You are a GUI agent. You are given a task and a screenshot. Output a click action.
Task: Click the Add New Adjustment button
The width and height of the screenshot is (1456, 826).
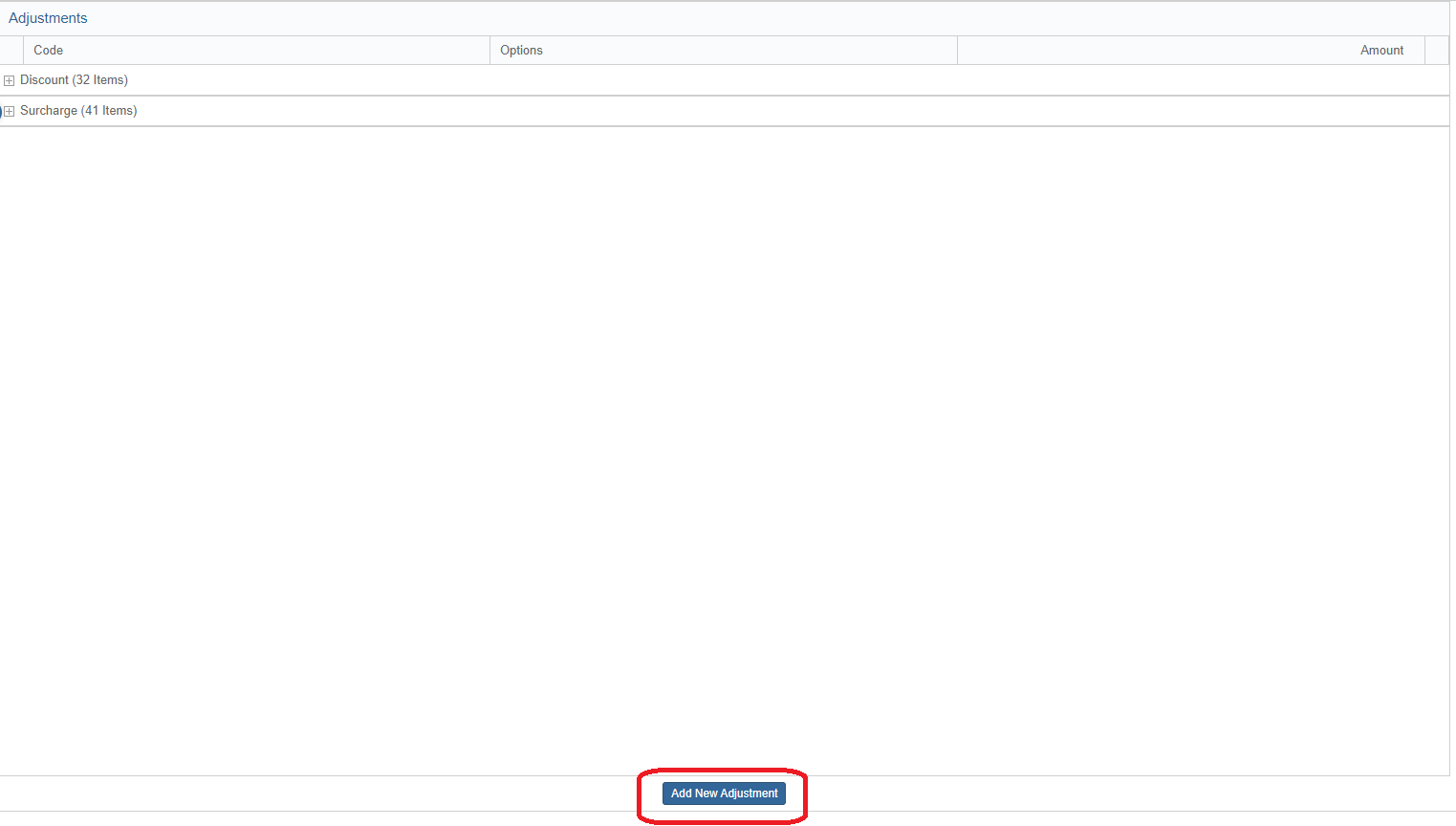(724, 793)
